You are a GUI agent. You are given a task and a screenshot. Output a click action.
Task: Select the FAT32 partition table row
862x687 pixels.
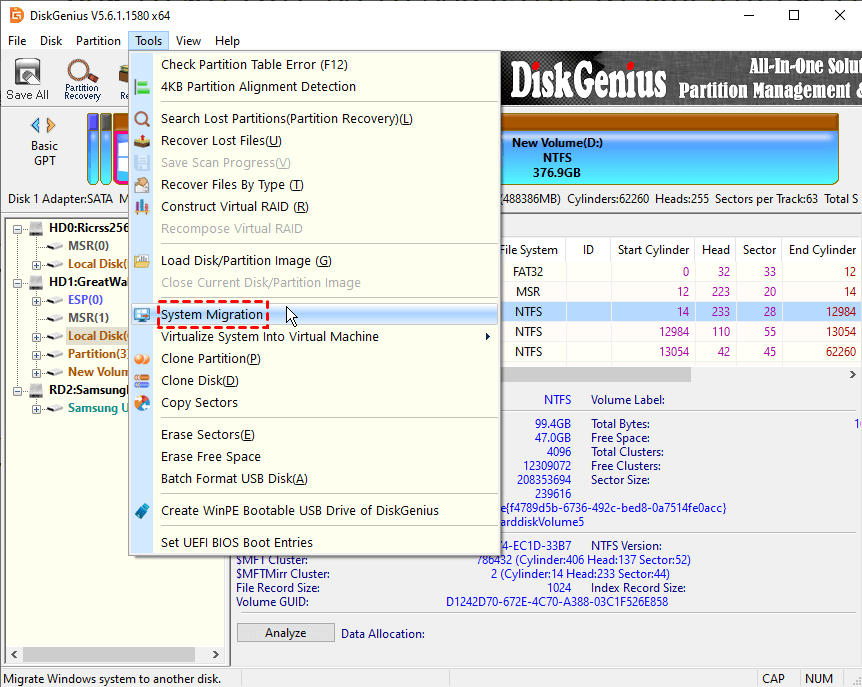pos(681,272)
